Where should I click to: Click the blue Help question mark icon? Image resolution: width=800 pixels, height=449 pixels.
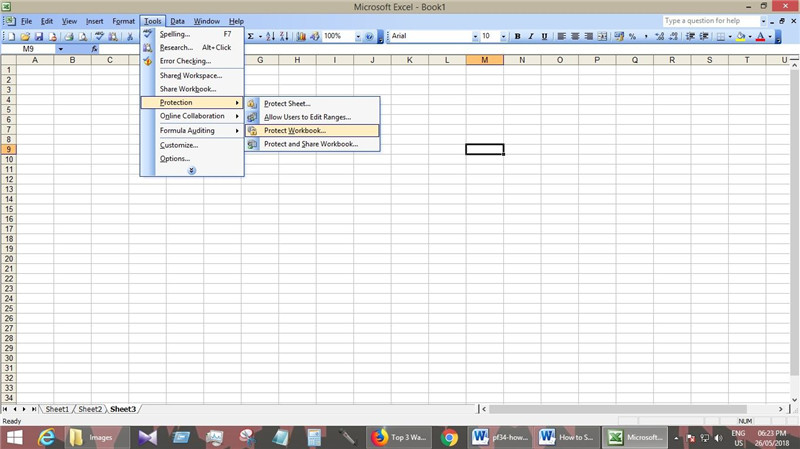click(369, 36)
